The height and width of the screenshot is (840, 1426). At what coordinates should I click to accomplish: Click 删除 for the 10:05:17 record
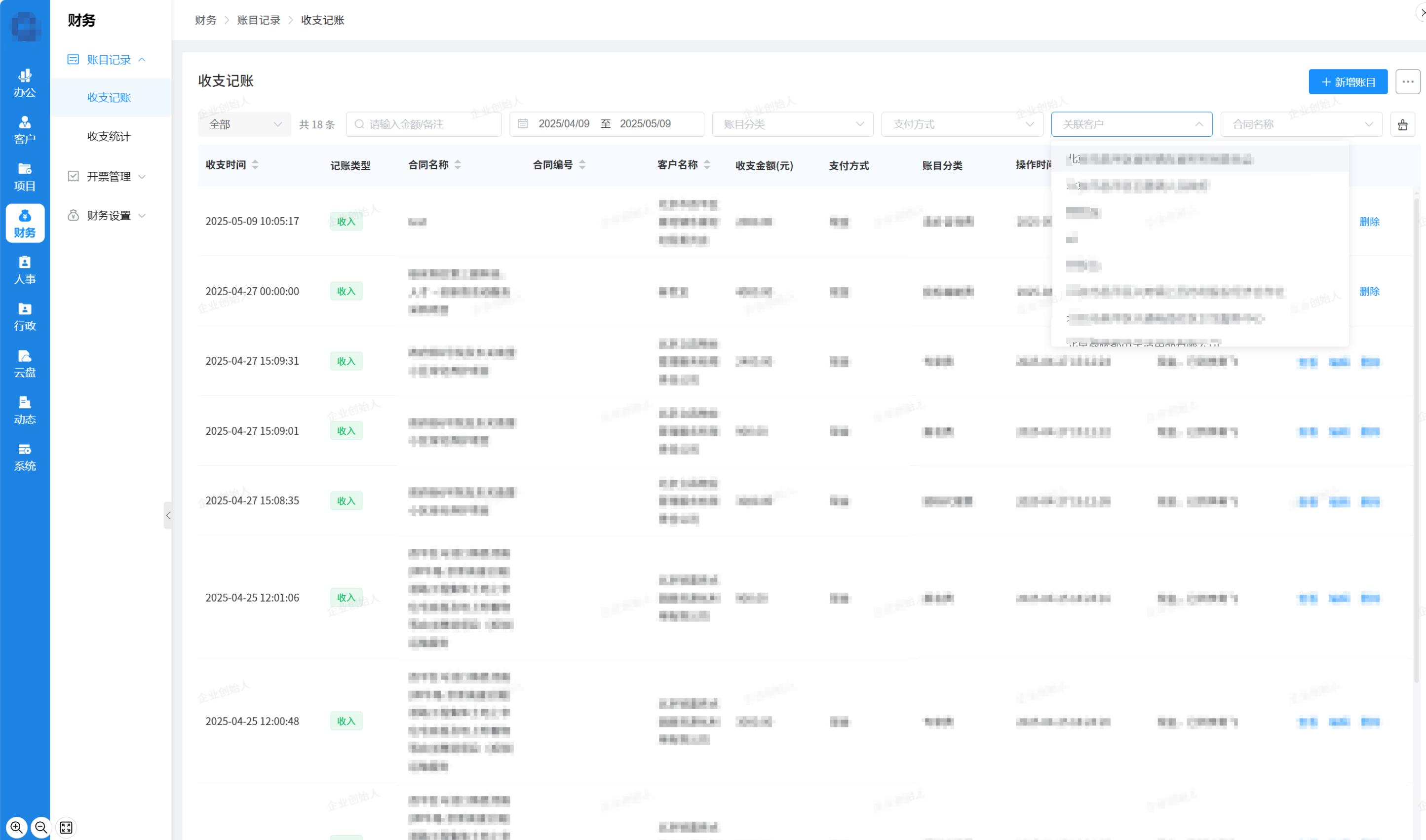pos(1369,222)
